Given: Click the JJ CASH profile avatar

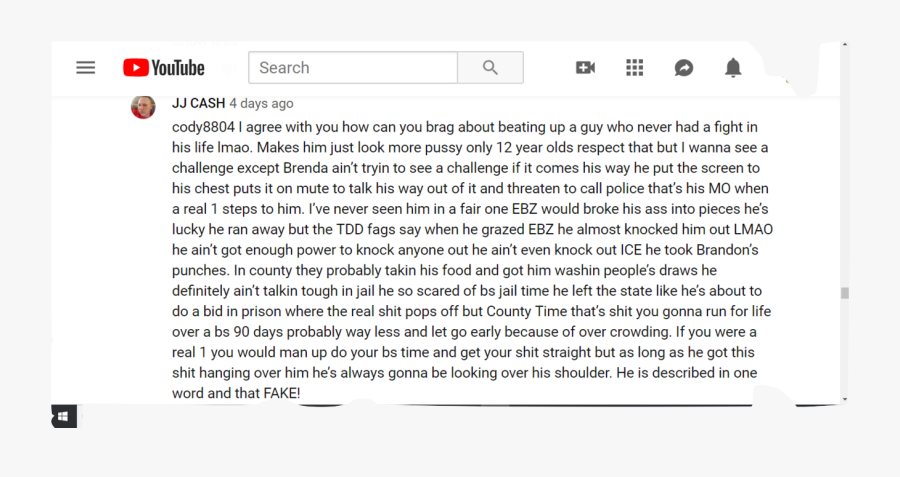Looking at the screenshot, I should coord(143,107).
